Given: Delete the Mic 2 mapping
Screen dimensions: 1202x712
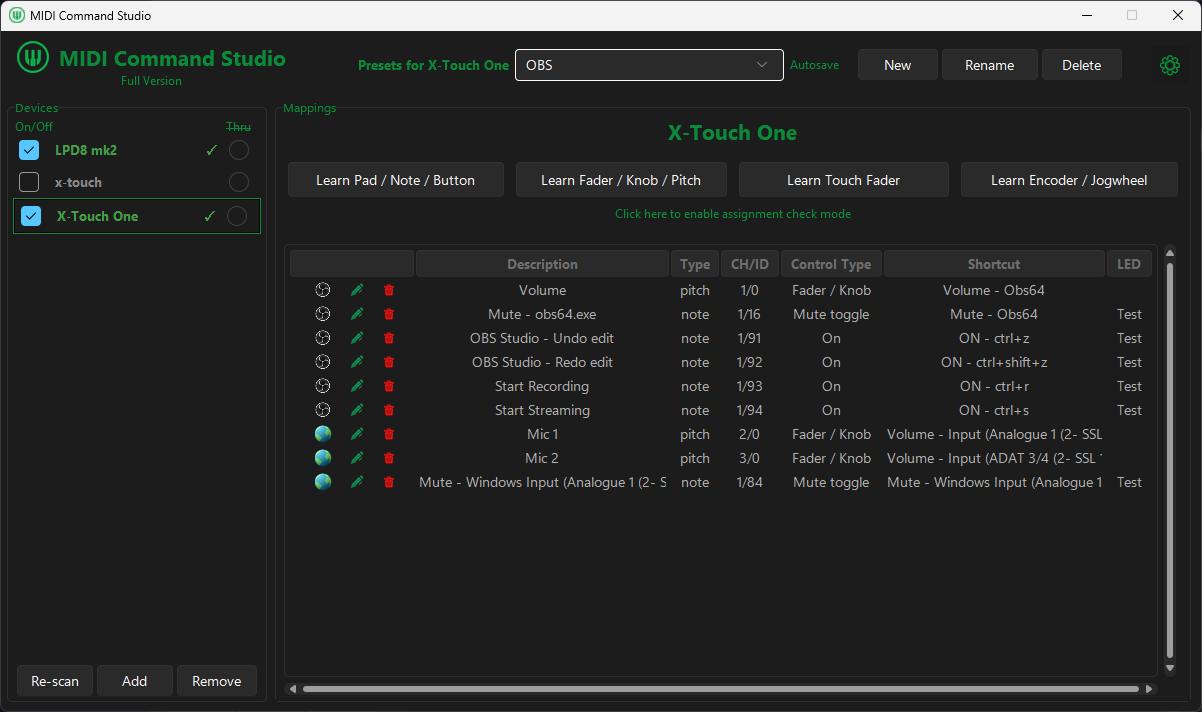Looking at the screenshot, I should [389, 458].
